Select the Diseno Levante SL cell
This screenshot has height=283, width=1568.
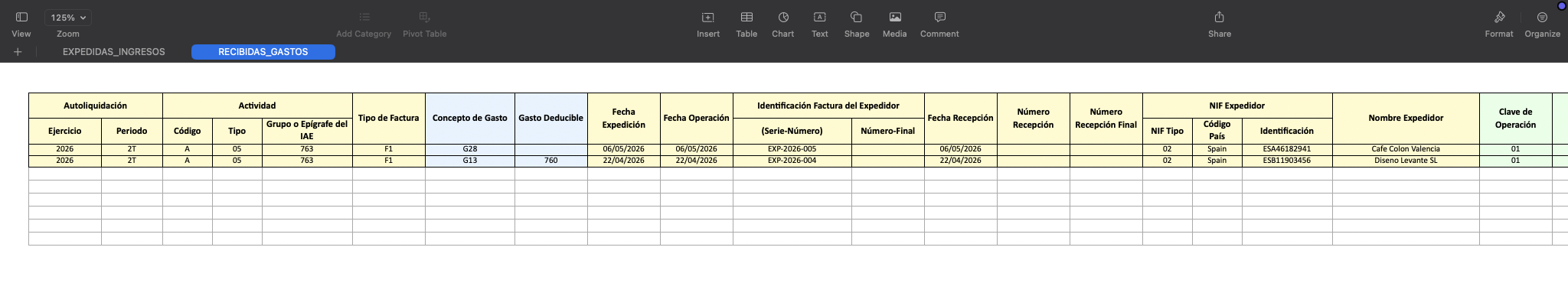[x=1406, y=161]
